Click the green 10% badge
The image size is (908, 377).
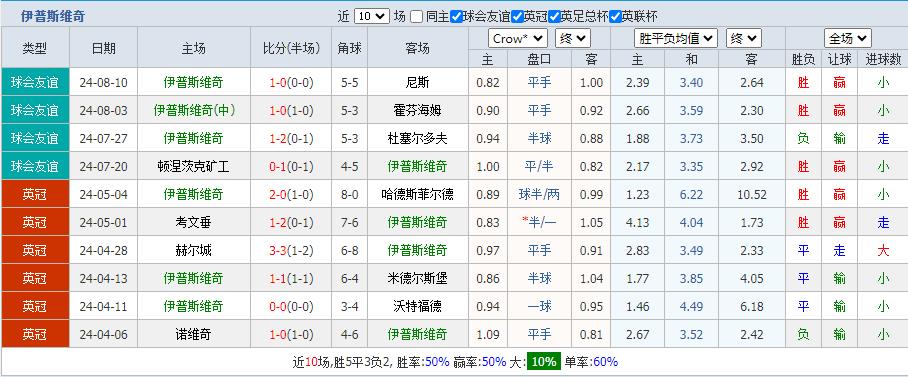[x=544, y=362]
